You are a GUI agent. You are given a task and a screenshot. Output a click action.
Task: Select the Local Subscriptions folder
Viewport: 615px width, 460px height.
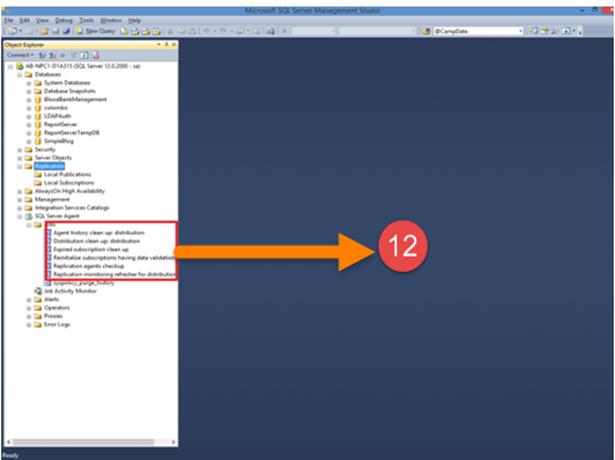tap(69, 183)
